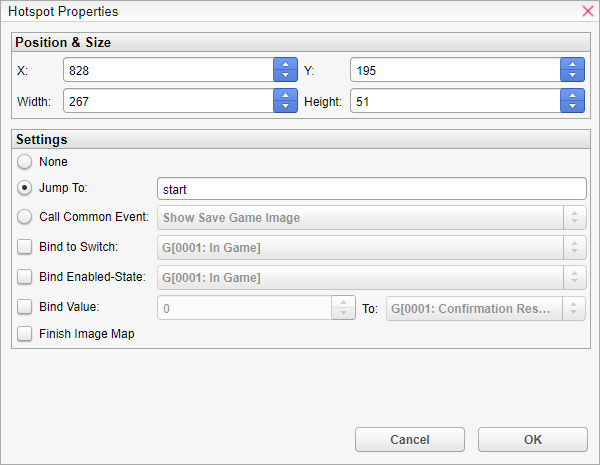Tick the Bind Enabled-State checkbox
The width and height of the screenshot is (600, 465).
25,277
